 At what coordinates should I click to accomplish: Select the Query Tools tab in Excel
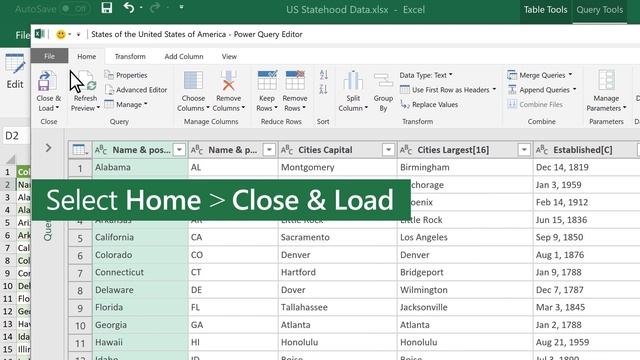coord(600,10)
